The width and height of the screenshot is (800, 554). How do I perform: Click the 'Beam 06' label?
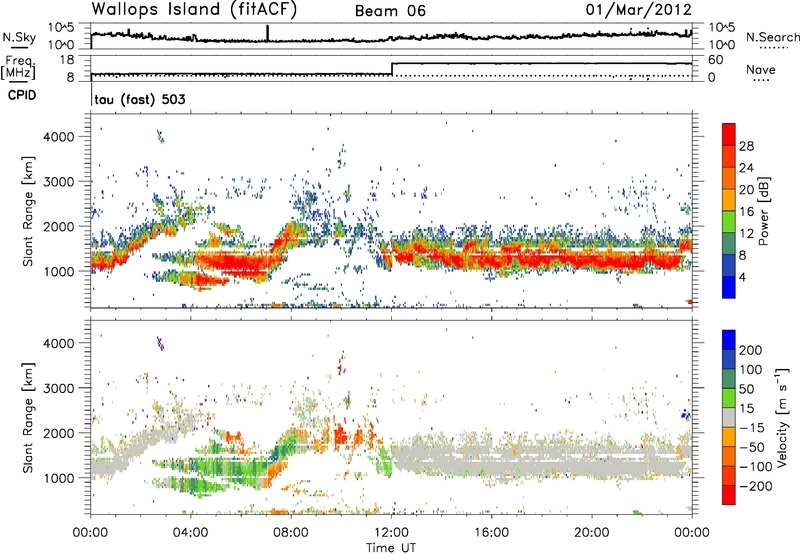pos(390,11)
